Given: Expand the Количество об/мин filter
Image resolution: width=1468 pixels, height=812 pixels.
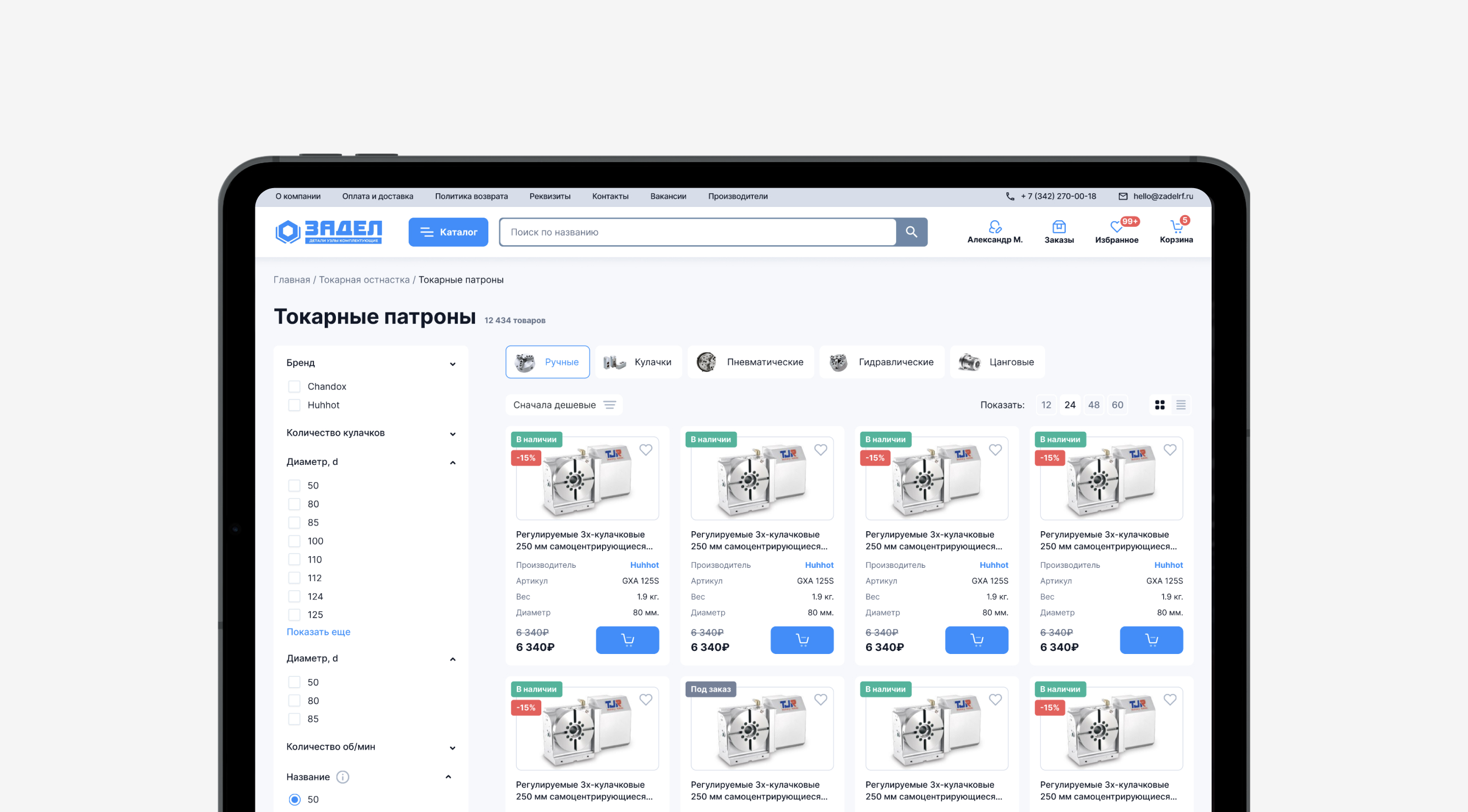Looking at the screenshot, I should (x=453, y=748).
